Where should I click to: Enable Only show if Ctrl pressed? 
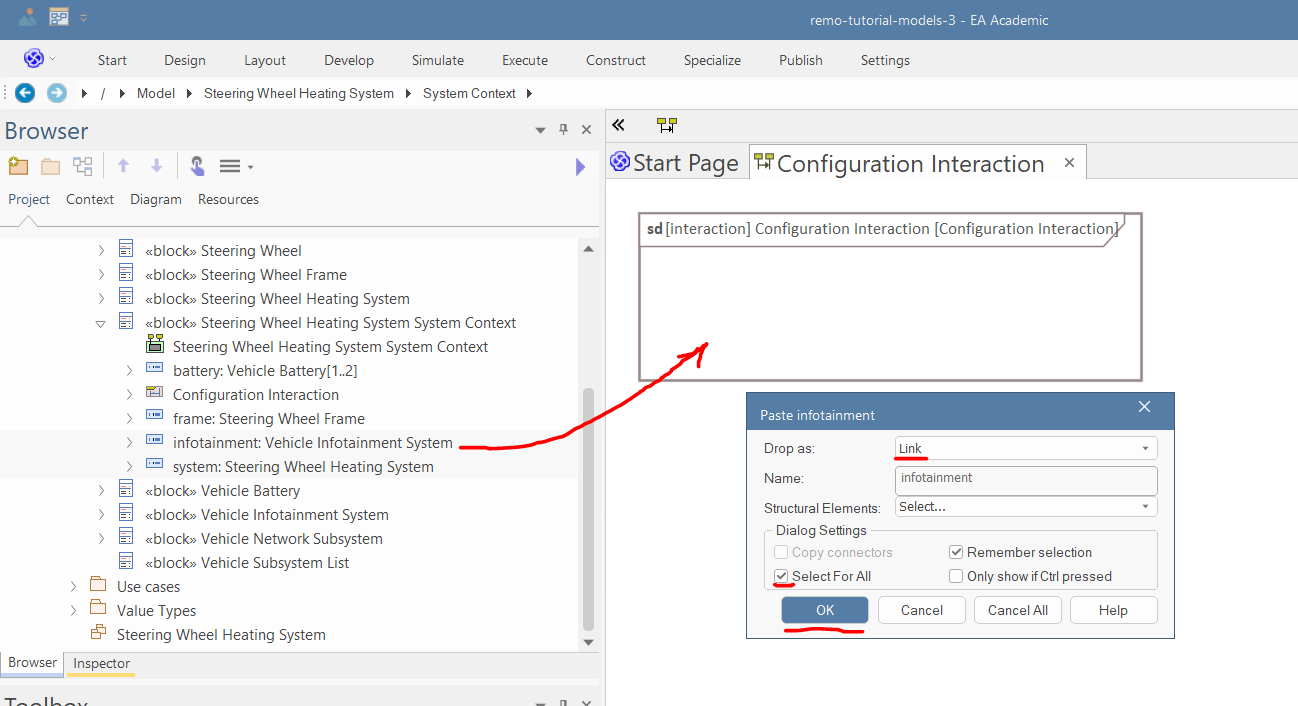956,576
